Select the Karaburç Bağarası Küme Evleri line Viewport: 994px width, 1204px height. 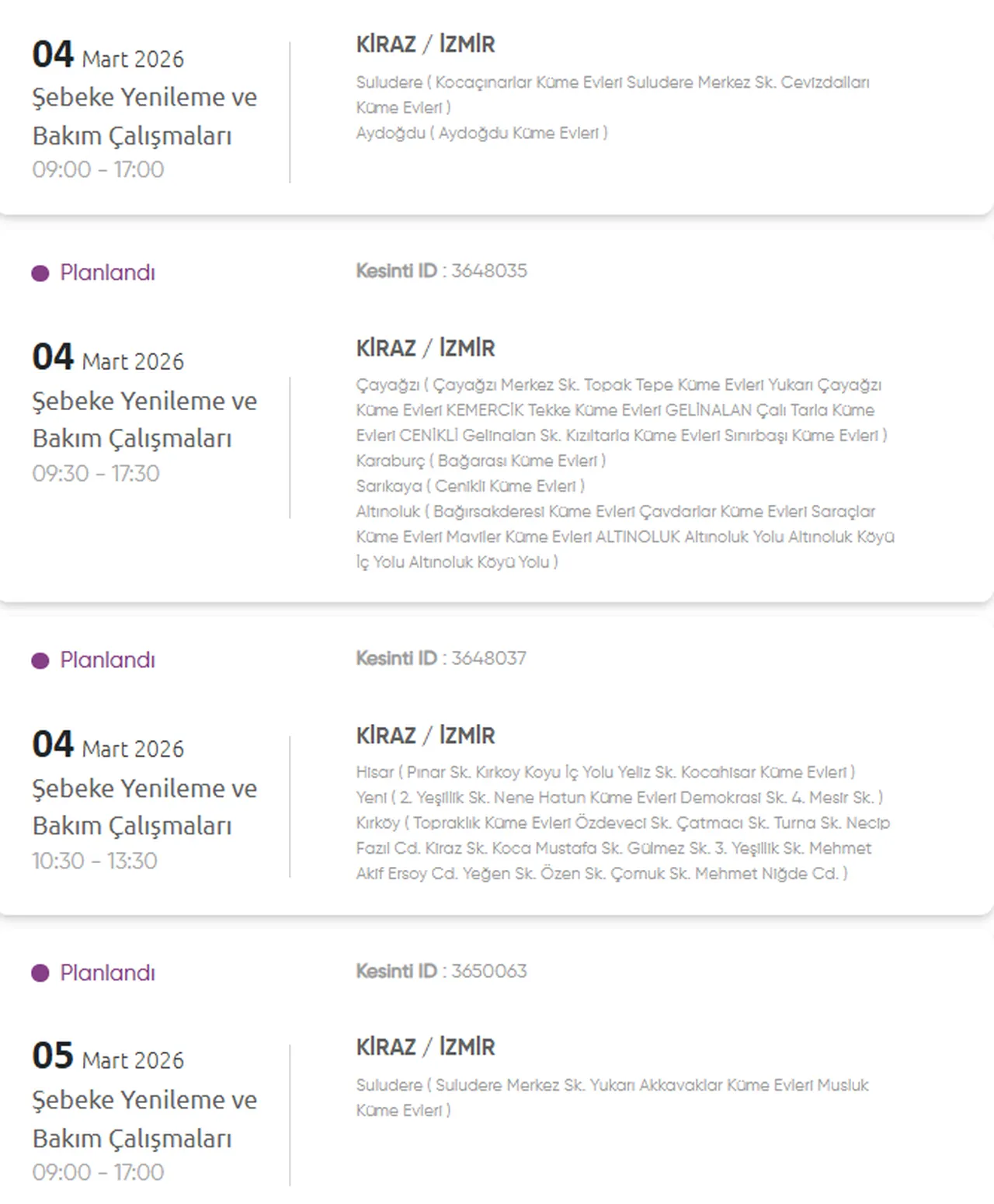click(481, 461)
